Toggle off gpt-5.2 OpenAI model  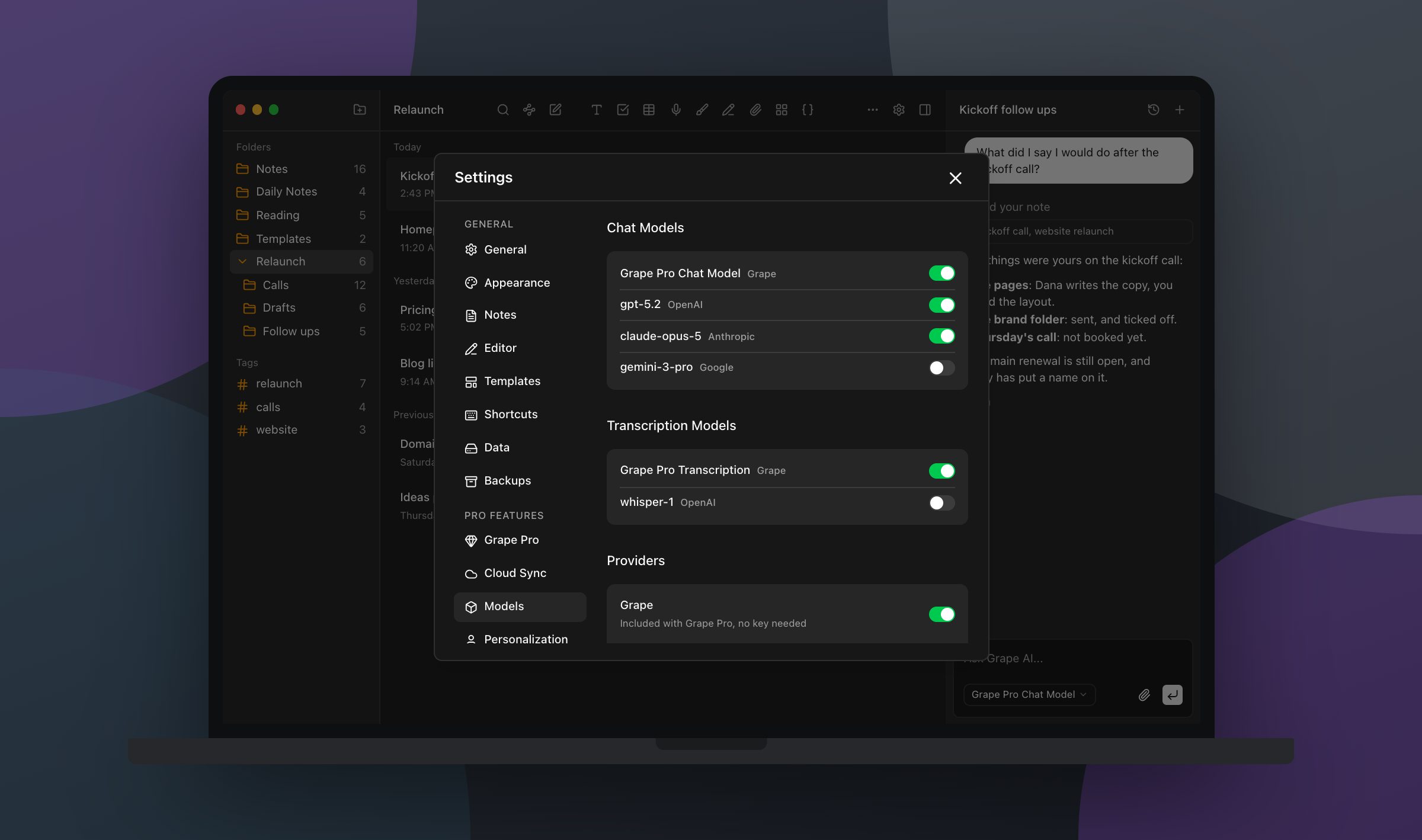tap(941, 305)
